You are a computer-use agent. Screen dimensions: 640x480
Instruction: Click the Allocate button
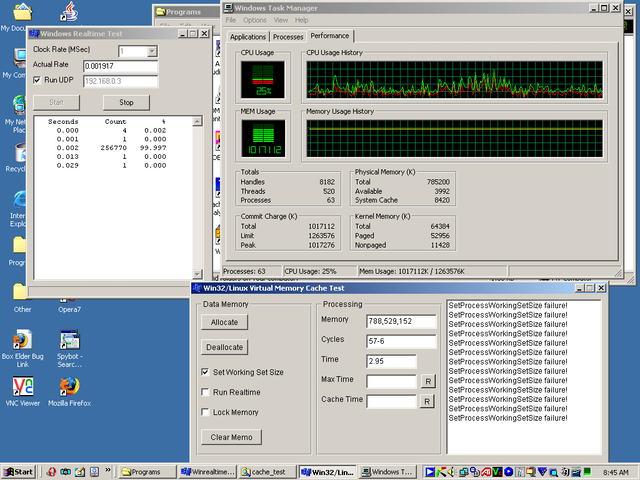point(224,322)
